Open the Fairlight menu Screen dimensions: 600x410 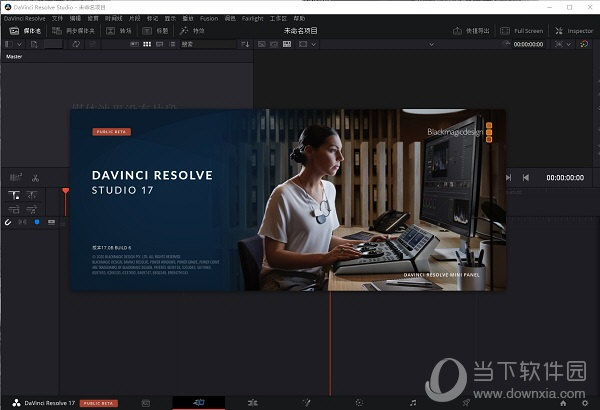pos(253,18)
